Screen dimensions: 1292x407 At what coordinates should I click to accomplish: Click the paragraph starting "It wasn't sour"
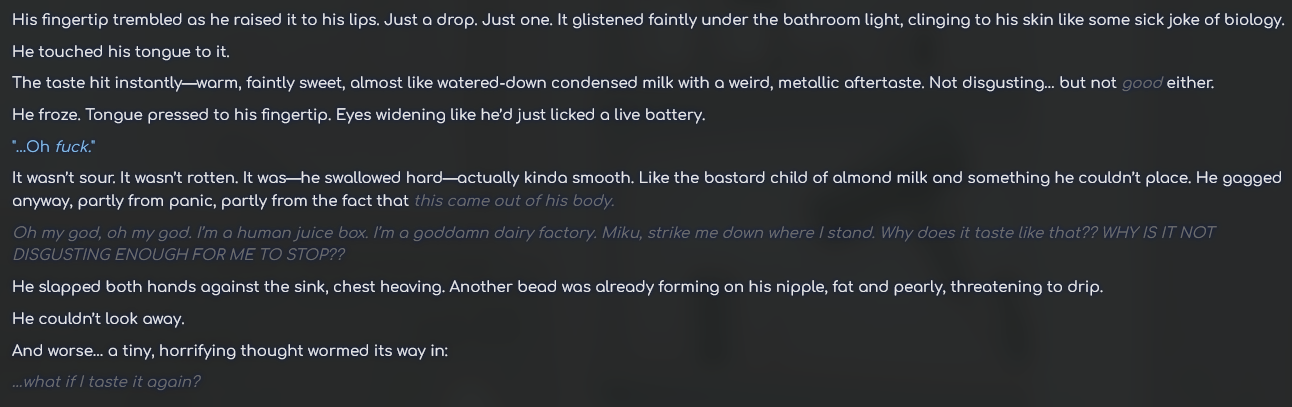tap(646, 189)
